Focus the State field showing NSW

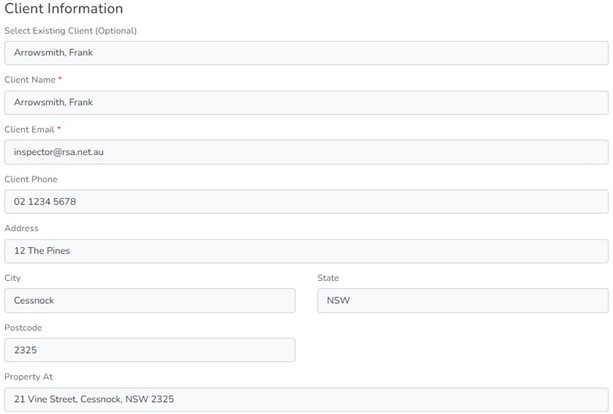[x=462, y=301]
